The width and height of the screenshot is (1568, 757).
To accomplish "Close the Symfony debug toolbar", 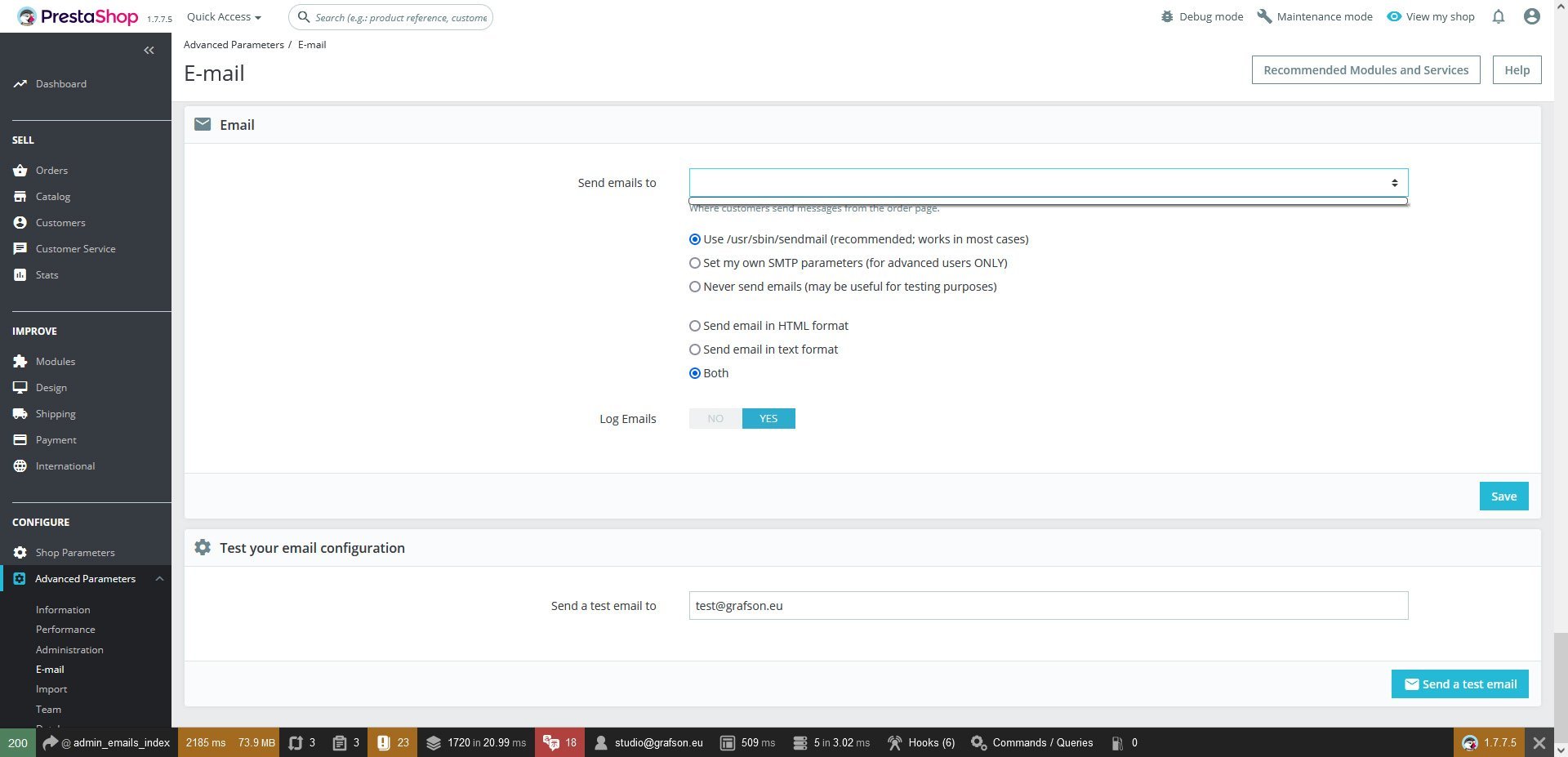I will click(x=1539, y=743).
